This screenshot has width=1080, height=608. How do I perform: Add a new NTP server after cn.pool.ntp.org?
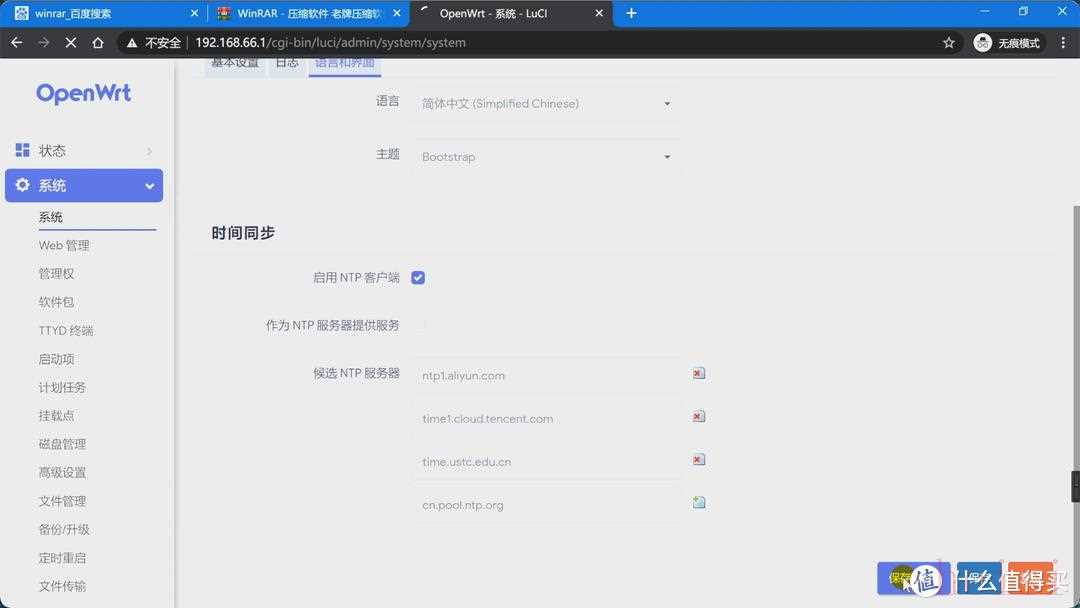coord(699,502)
